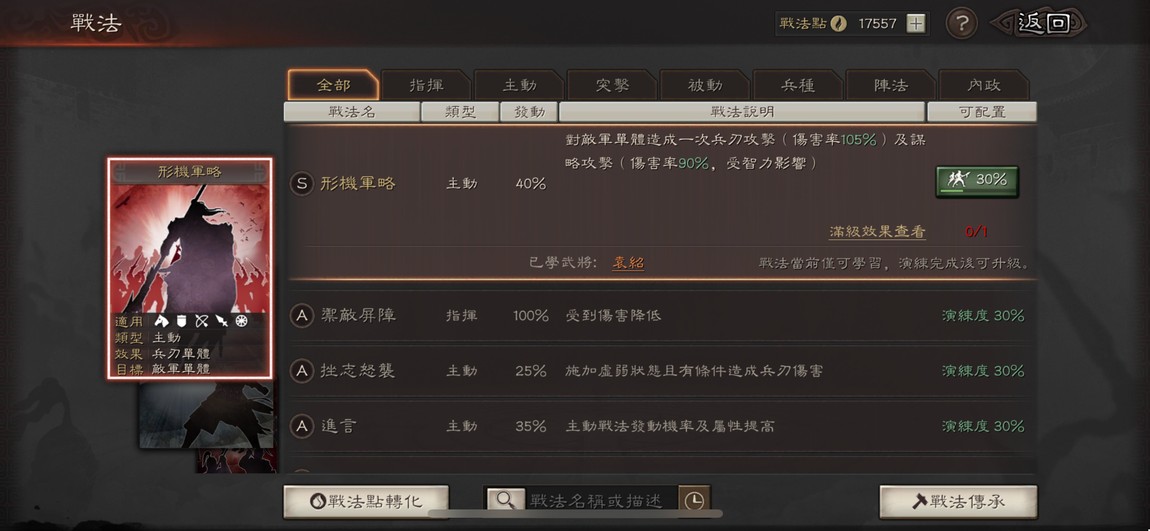
Task: Click the A badge beside 挫志怒襲
Action: tap(301, 371)
